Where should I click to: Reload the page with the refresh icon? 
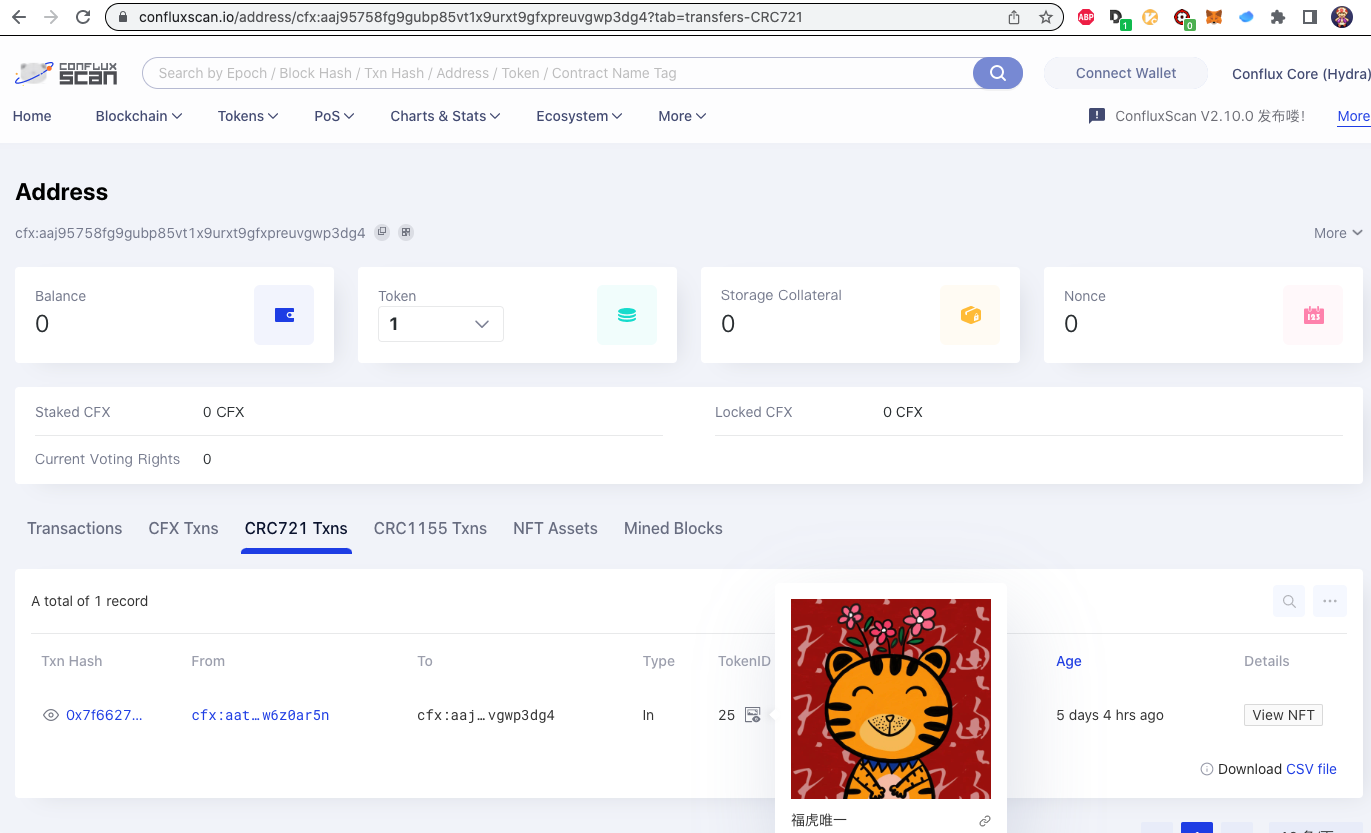[83, 17]
